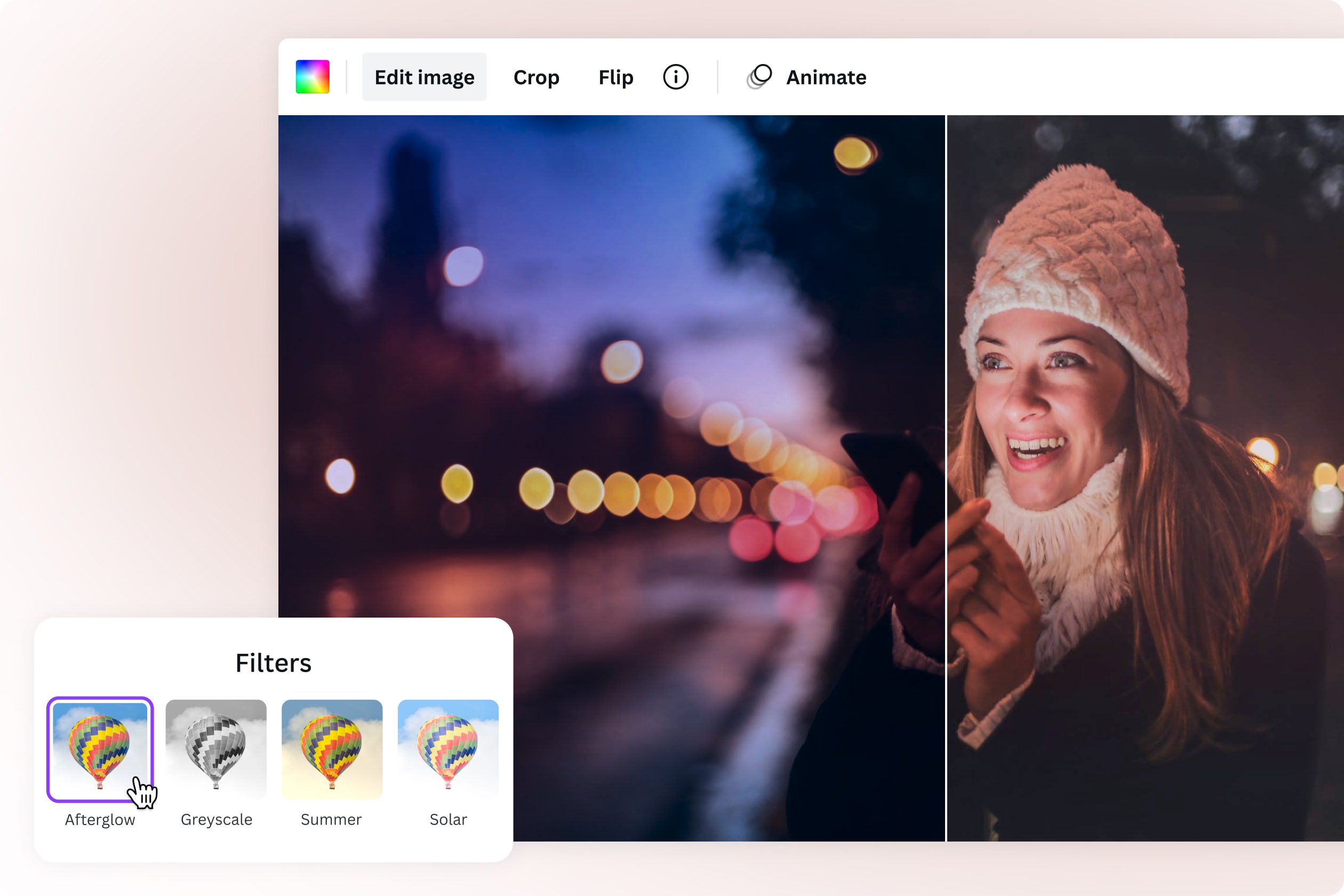Click the info circle icon in the toolbar
This screenshot has width=1344, height=896.
tap(677, 77)
